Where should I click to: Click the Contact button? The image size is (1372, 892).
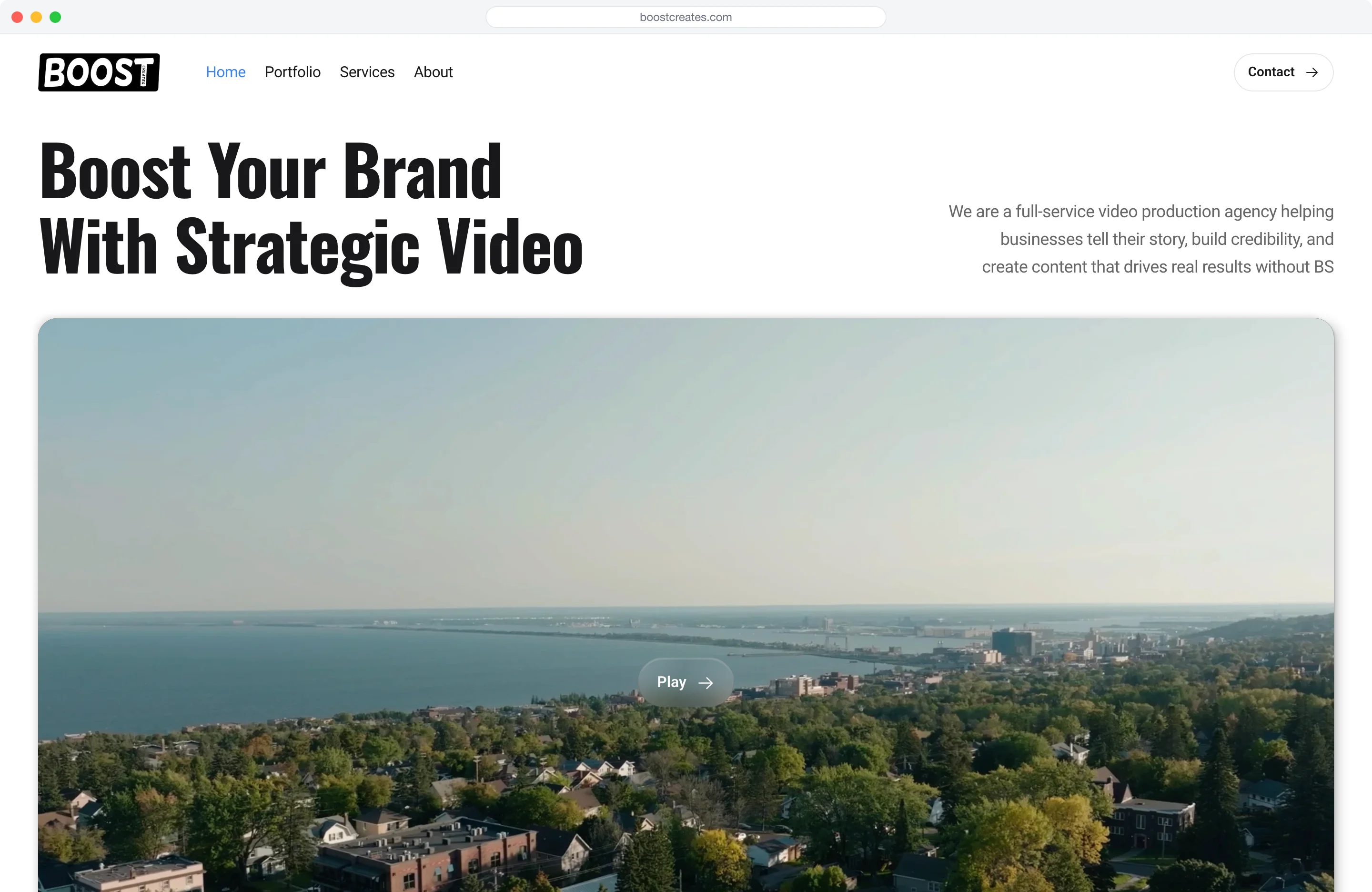click(1283, 72)
